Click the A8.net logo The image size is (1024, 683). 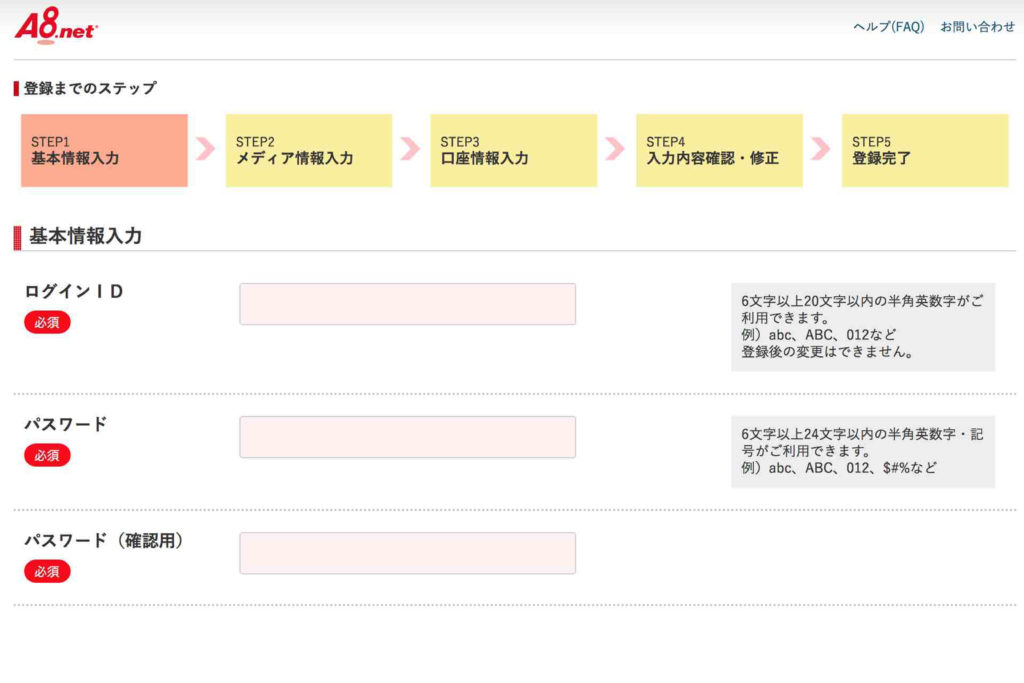(56, 27)
